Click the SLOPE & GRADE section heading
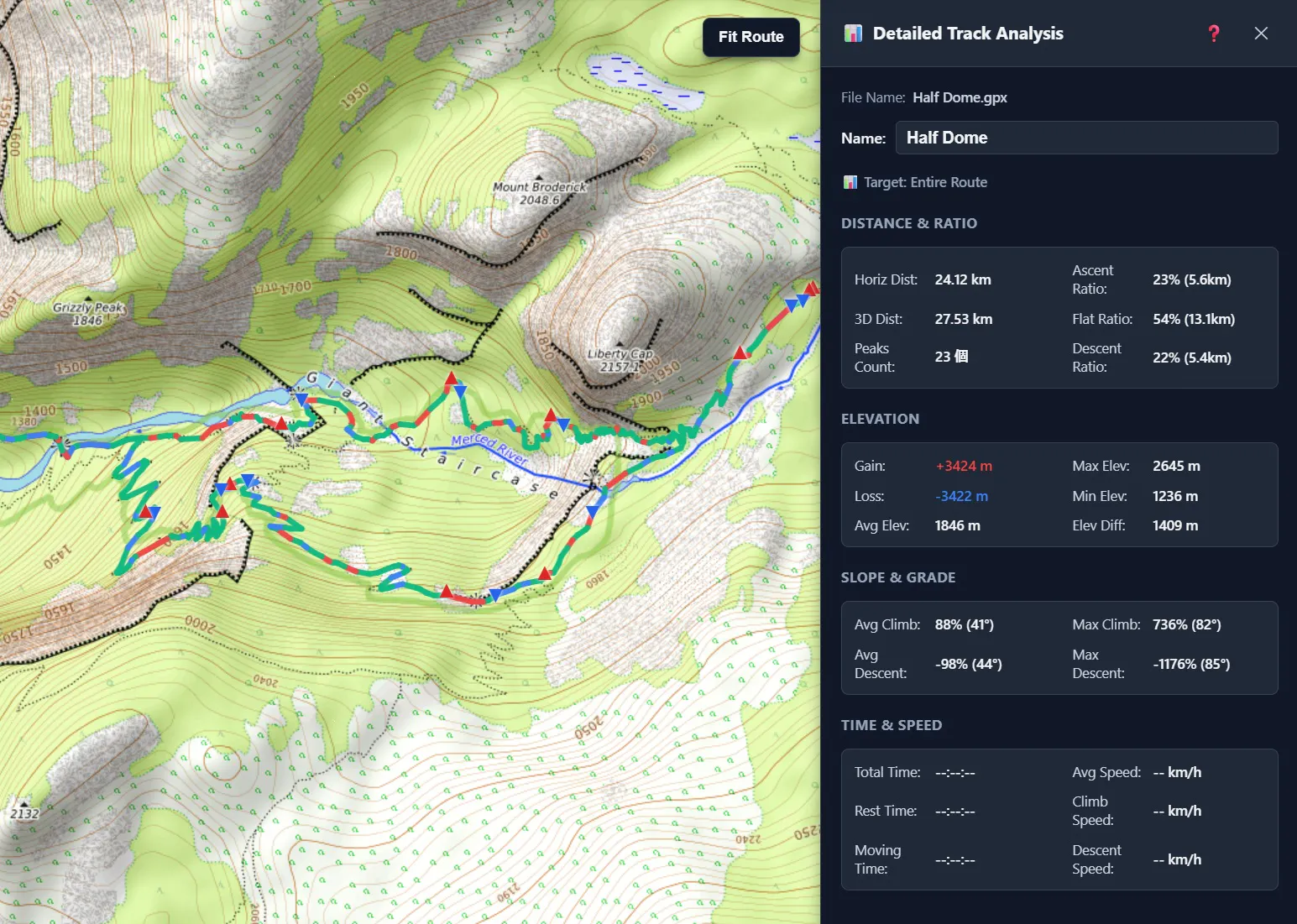Image resolution: width=1297 pixels, height=924 pixels. click(x=898, y=577)
